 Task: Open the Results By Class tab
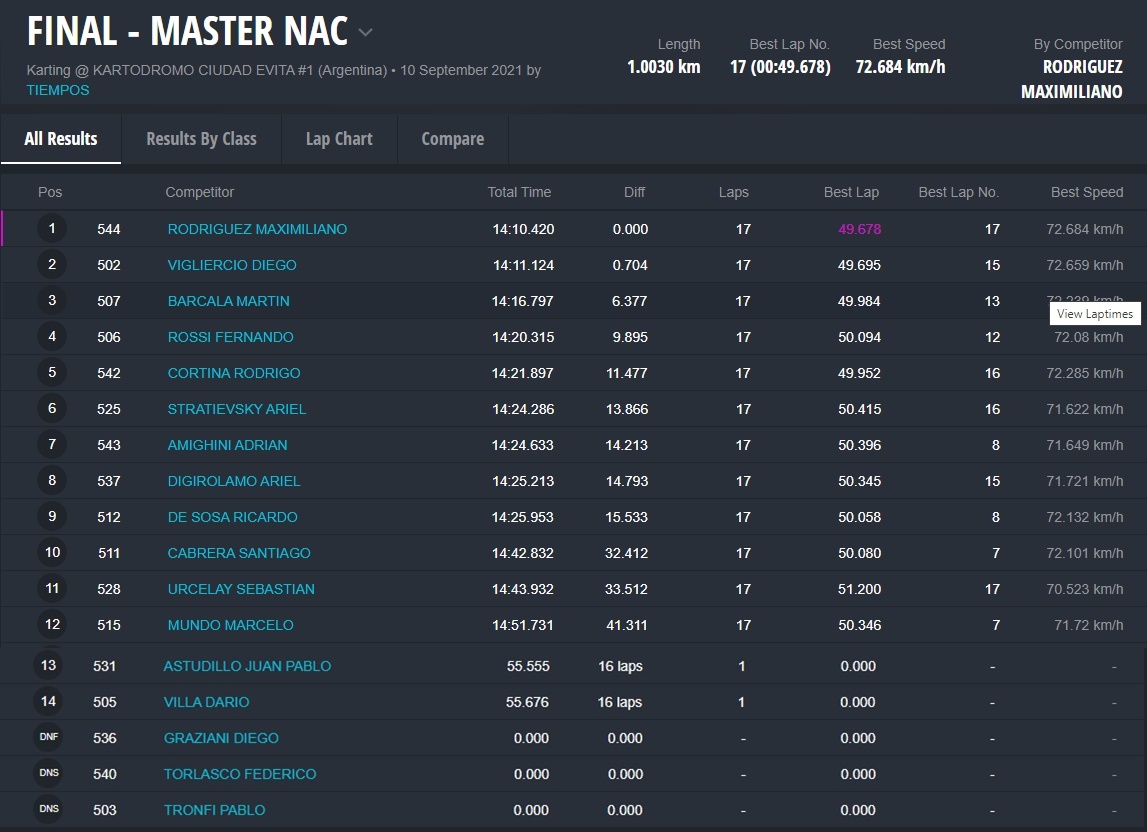tap(201, 139)
